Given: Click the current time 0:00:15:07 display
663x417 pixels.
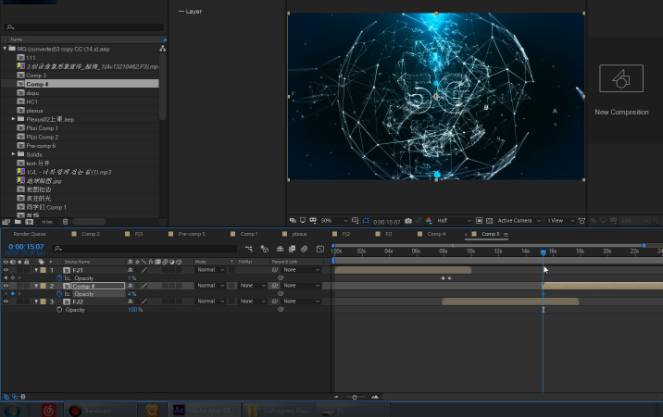Looking at the screenshot, I should coord(24,247).
